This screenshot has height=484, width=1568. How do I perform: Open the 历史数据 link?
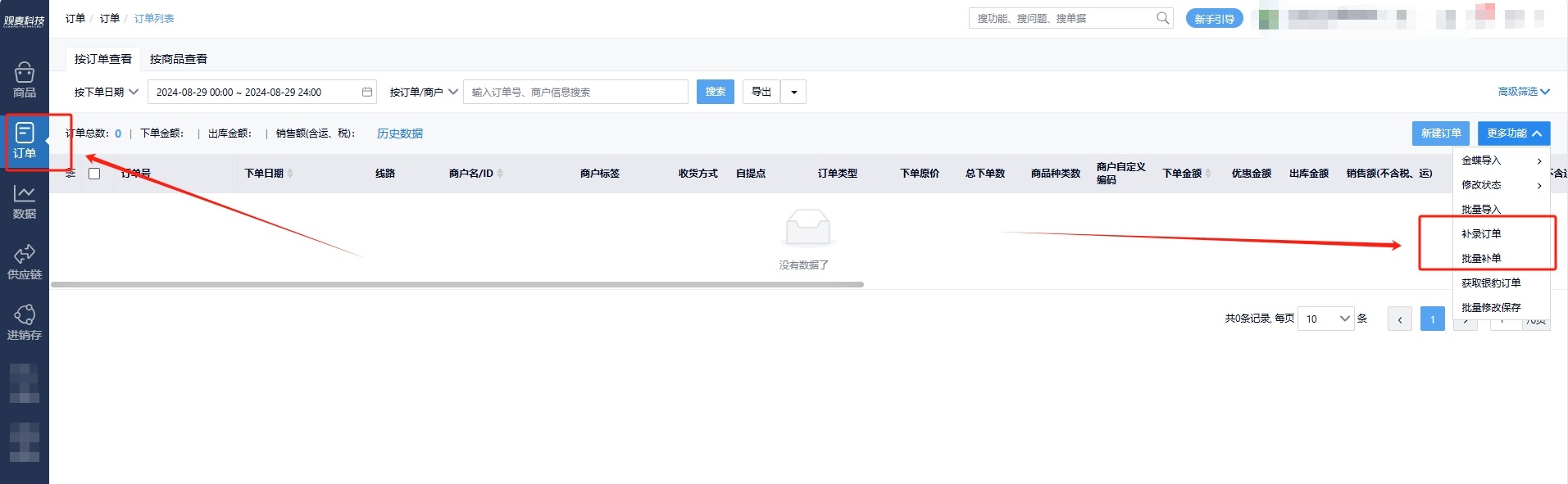point(400,133)
